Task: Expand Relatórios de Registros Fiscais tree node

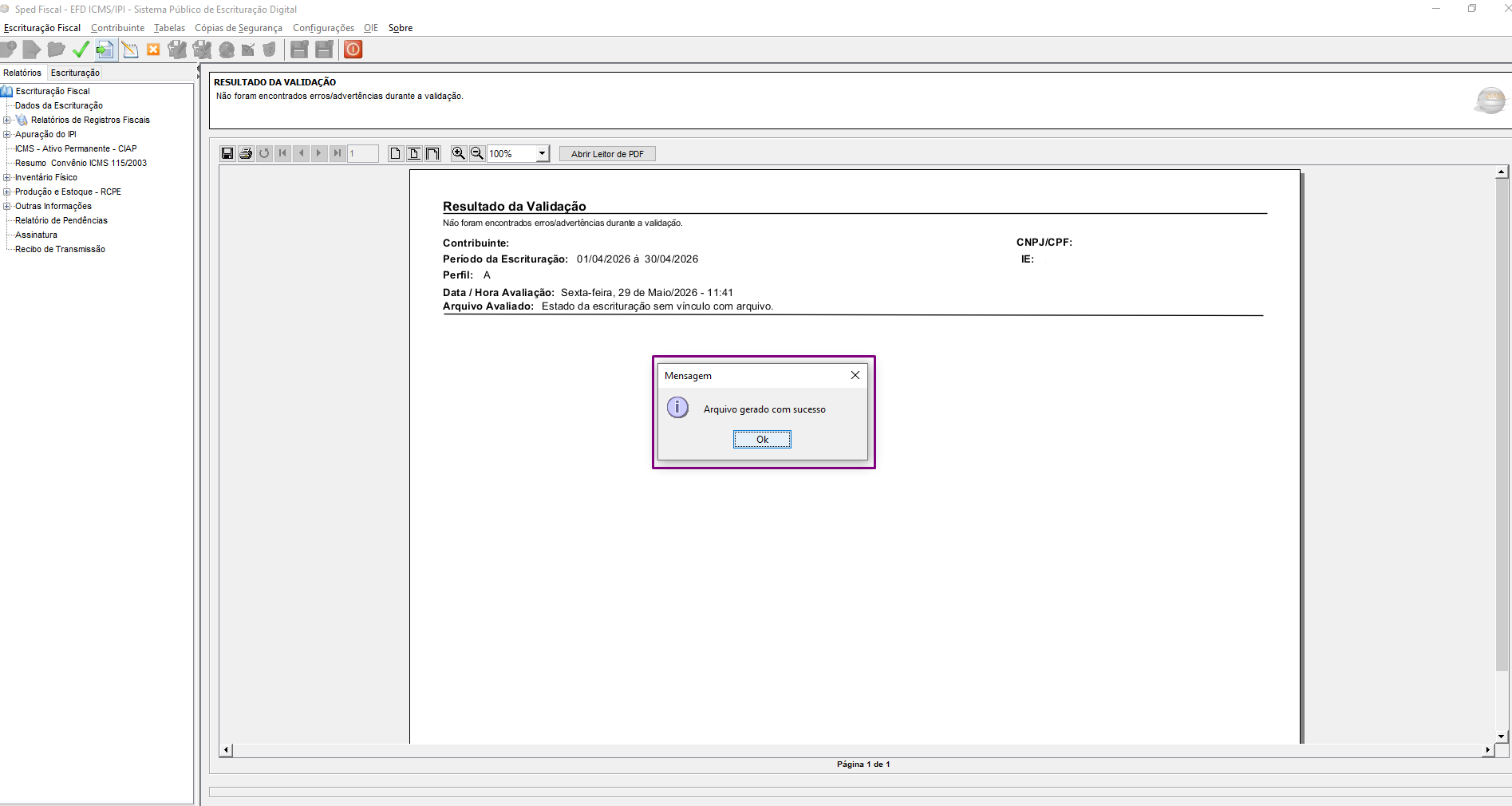Action: (7, 121)
